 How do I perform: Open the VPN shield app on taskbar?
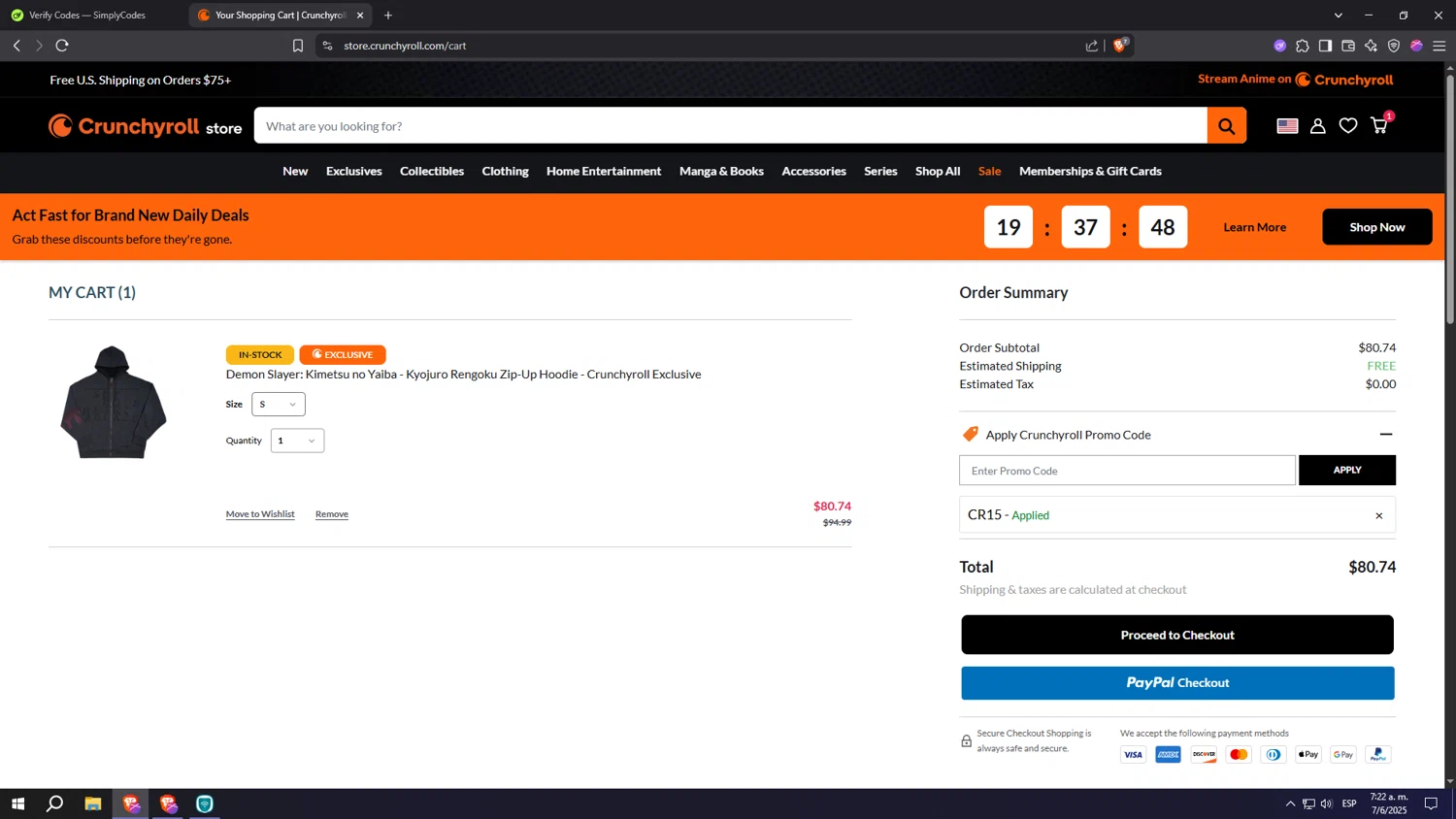[205, 803]
